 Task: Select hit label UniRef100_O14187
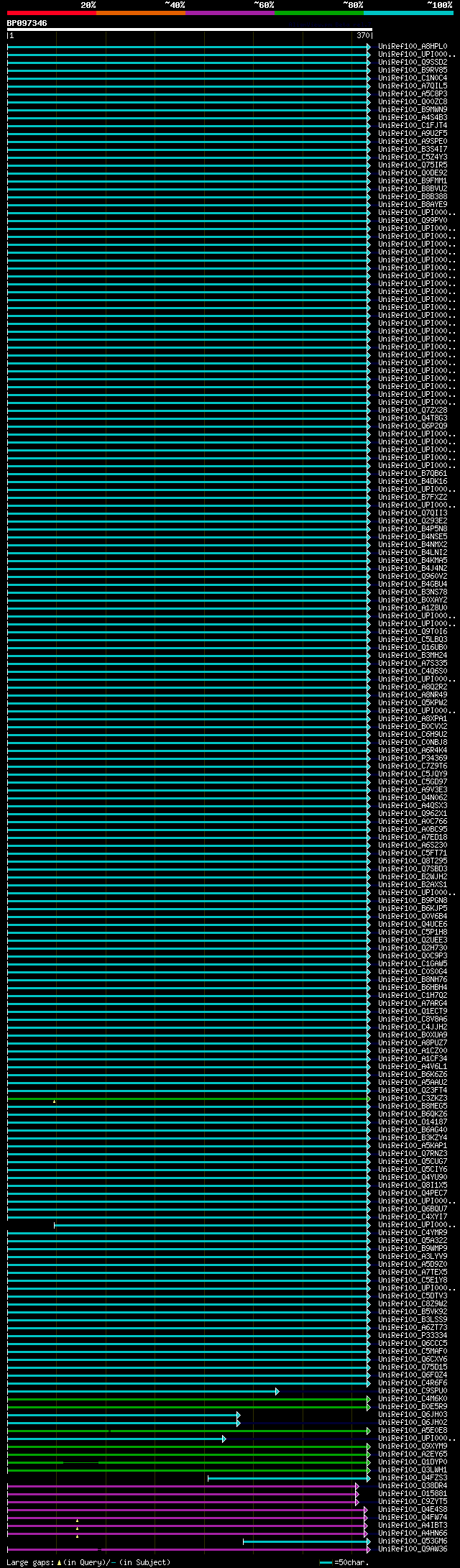pyautogui.click(x=413, y=1122)
